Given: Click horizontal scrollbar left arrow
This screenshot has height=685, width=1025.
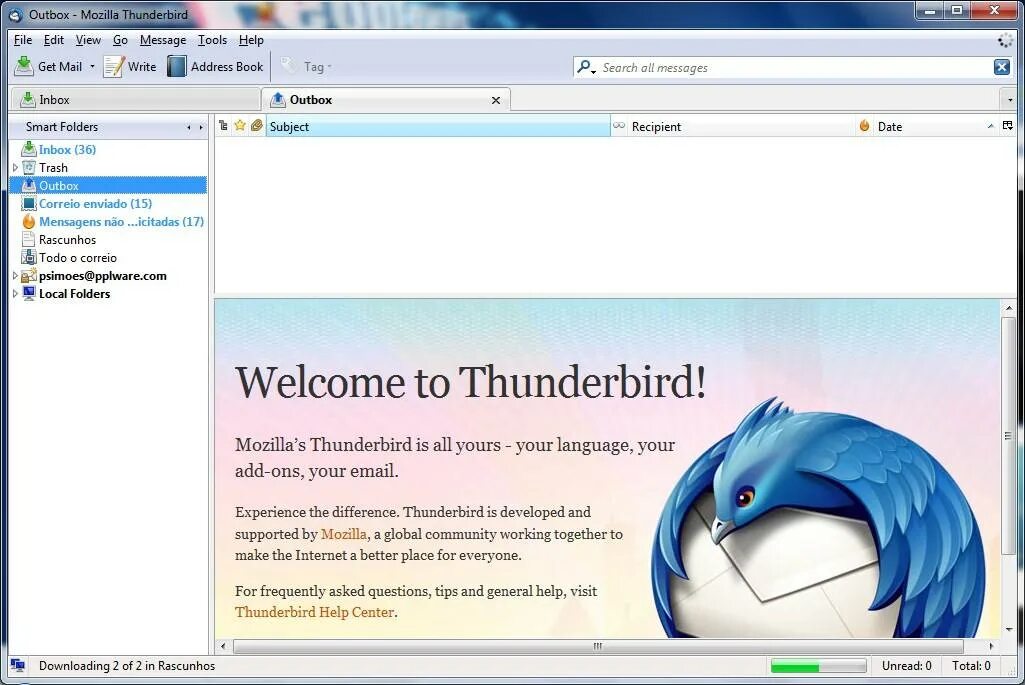Looking at the screenshot, I should (224, 646).
